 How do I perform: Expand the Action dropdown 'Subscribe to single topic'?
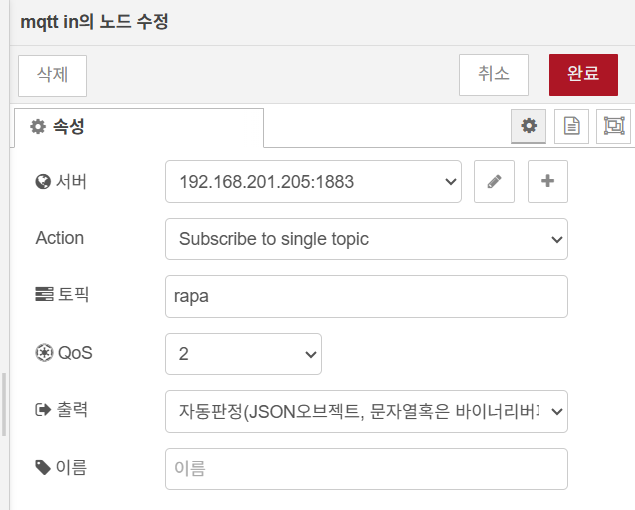coord(366,239)
